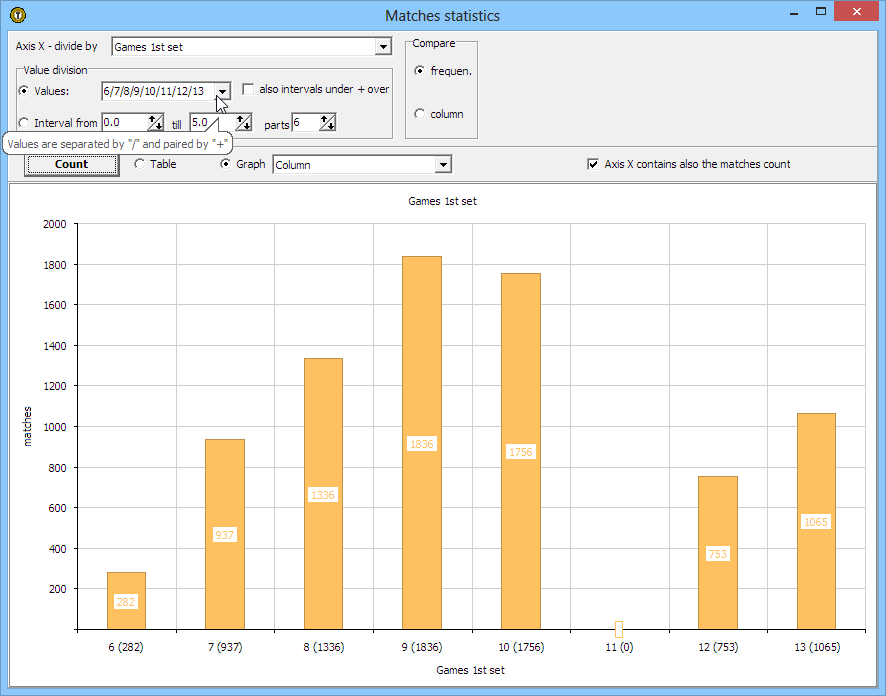
Task: Select the Table radio button
Action: tap(139, 164)
